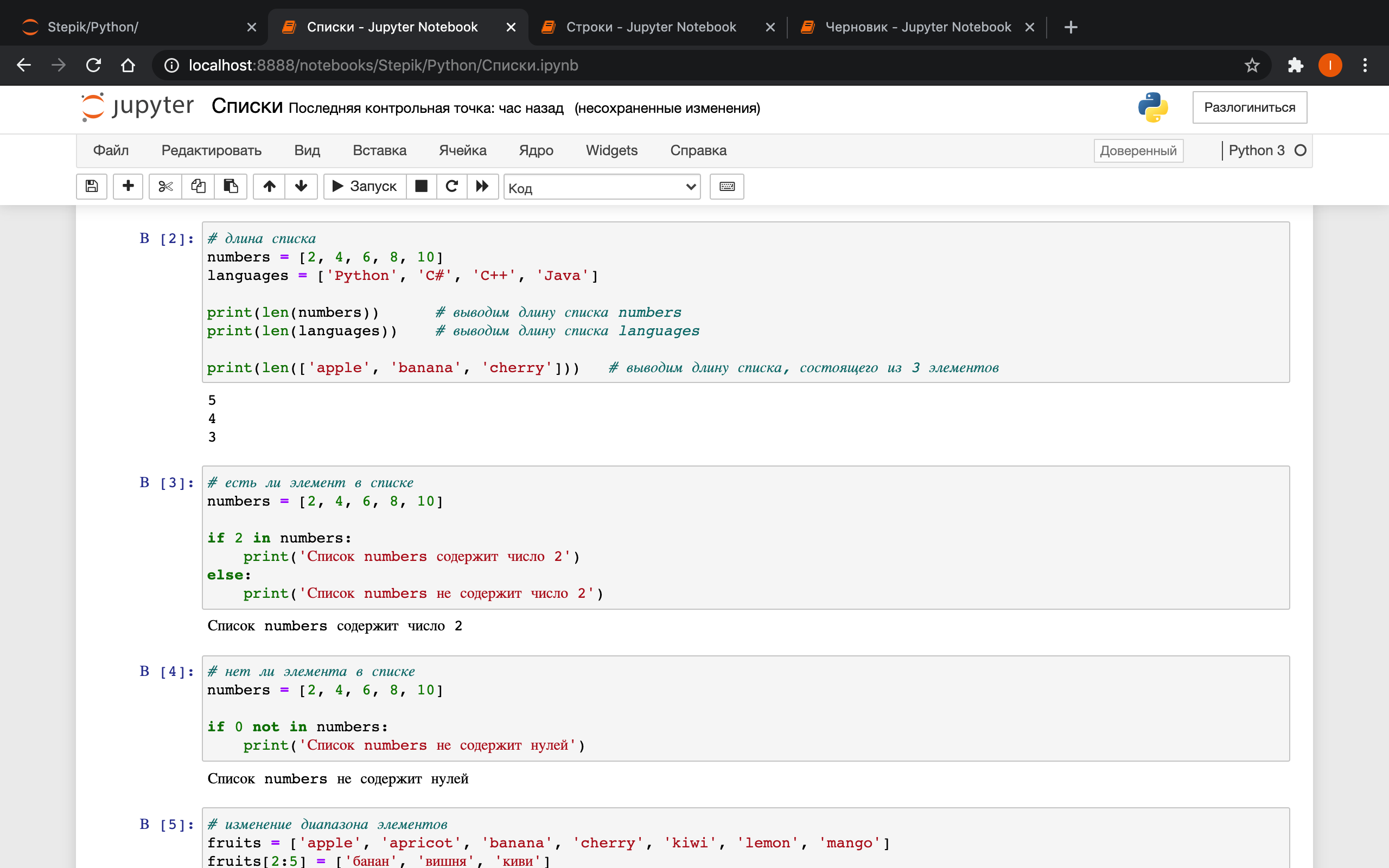Paste cells below icon
The height and width of the screenshot is (868, 1389).
(231, 186)
